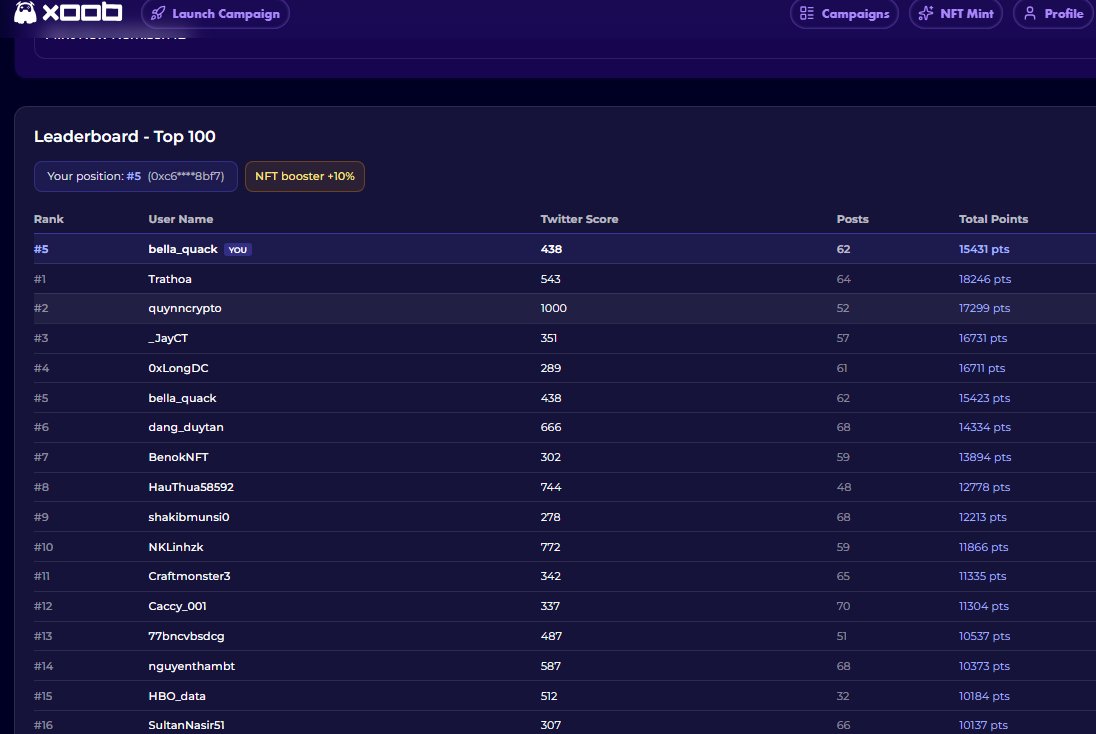Click the 13894 pts total for BenokNFT
The image size is (1096, 734).
[985, 457]
